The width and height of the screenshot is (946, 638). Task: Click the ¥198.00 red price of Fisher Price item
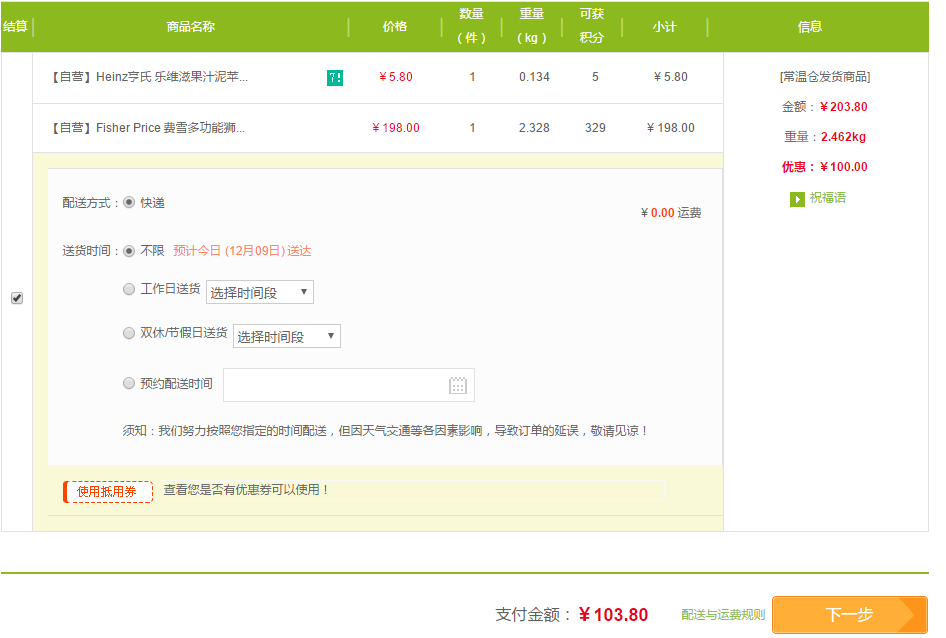point(396,128)
